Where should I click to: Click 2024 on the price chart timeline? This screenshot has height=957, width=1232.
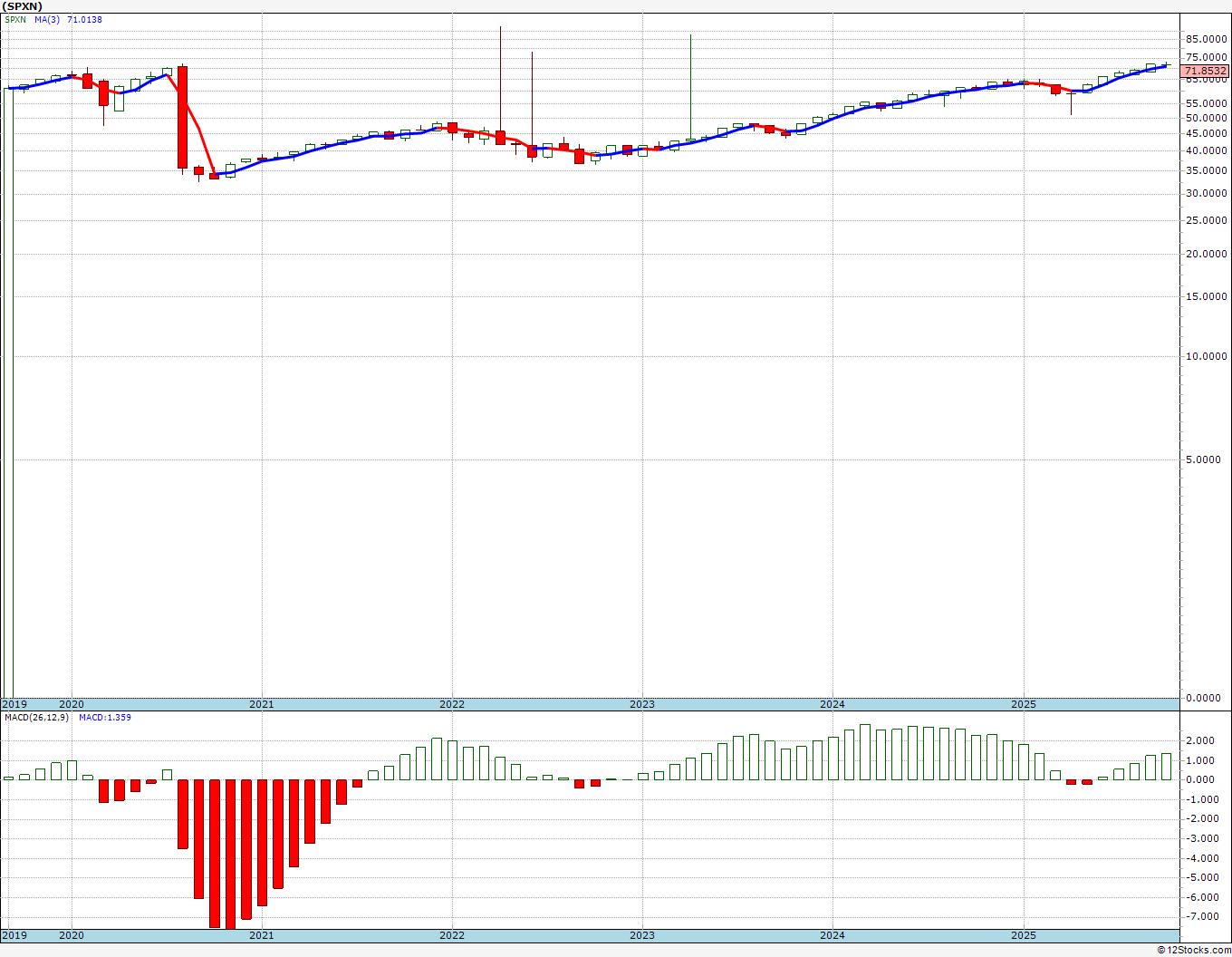coord(833,704)
